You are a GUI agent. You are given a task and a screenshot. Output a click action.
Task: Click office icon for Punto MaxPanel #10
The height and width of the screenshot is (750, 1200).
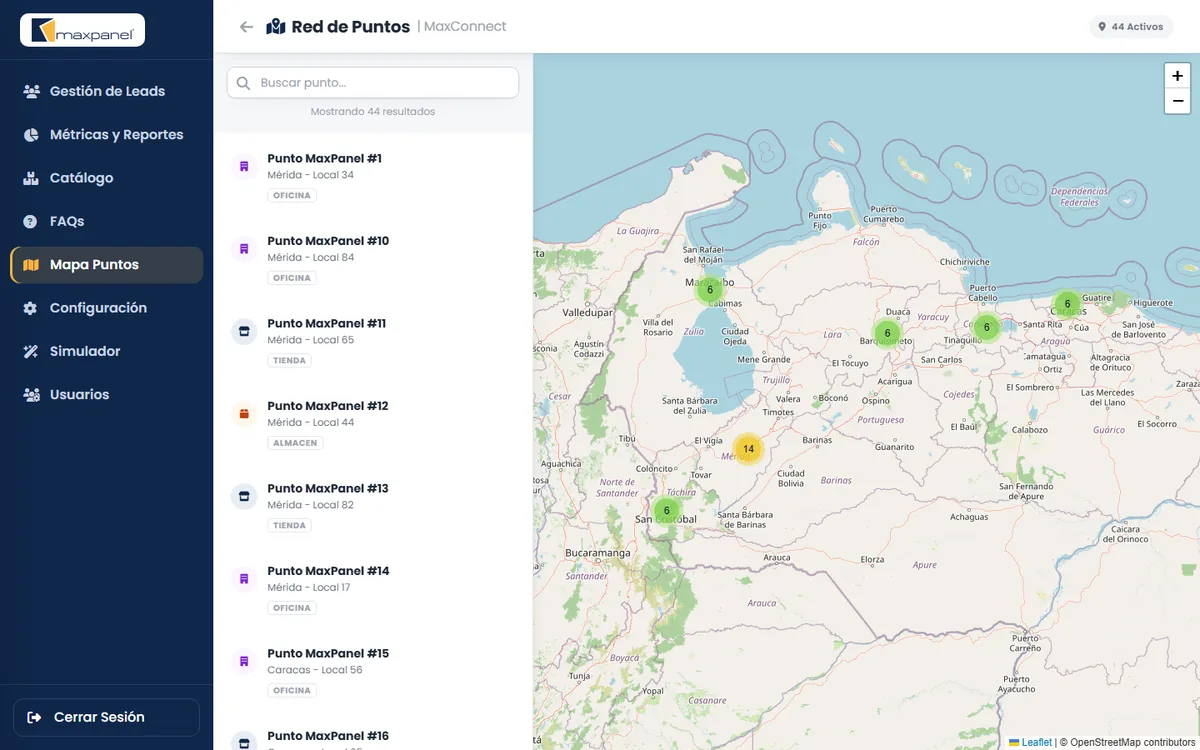coord(244,248)
